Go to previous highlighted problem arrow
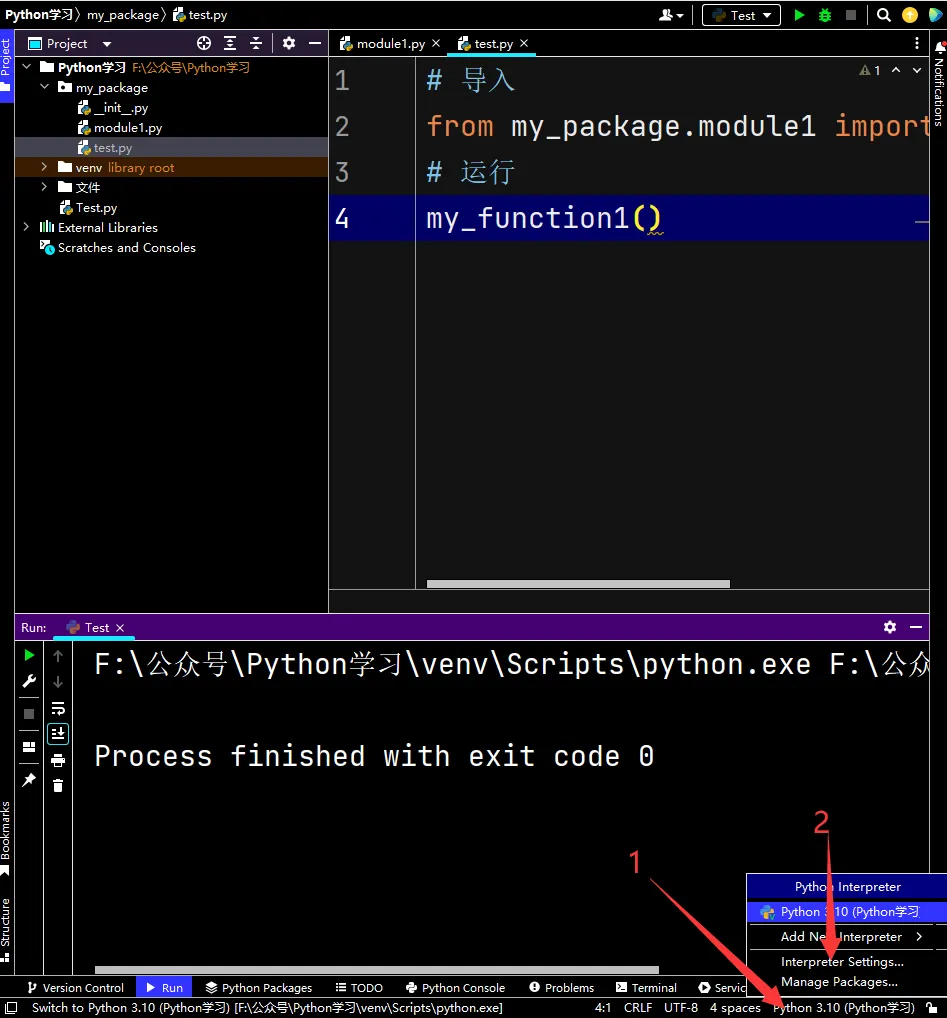The height and width of the screenshot is (1018, 947). click(x=896, y=70)
